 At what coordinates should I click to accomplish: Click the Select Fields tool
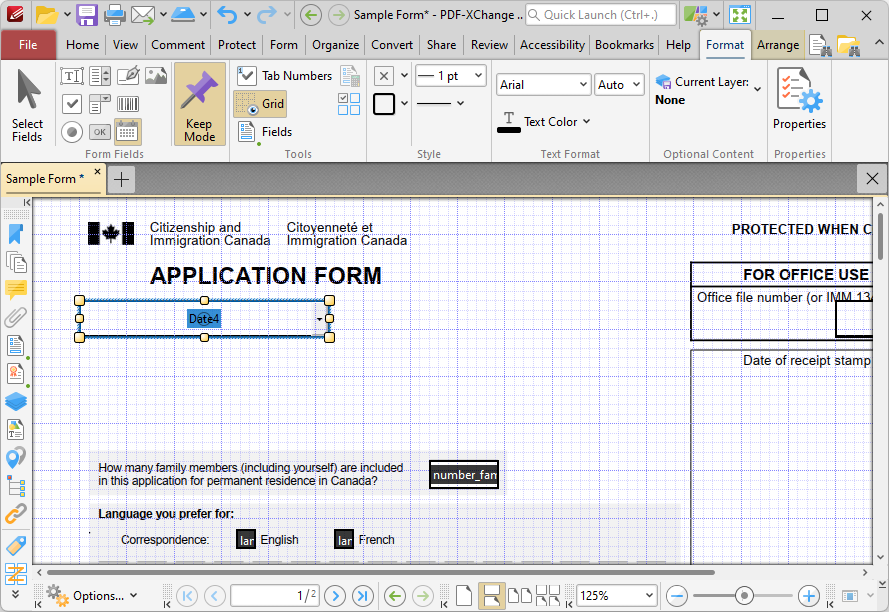click(x=27, y=105)
